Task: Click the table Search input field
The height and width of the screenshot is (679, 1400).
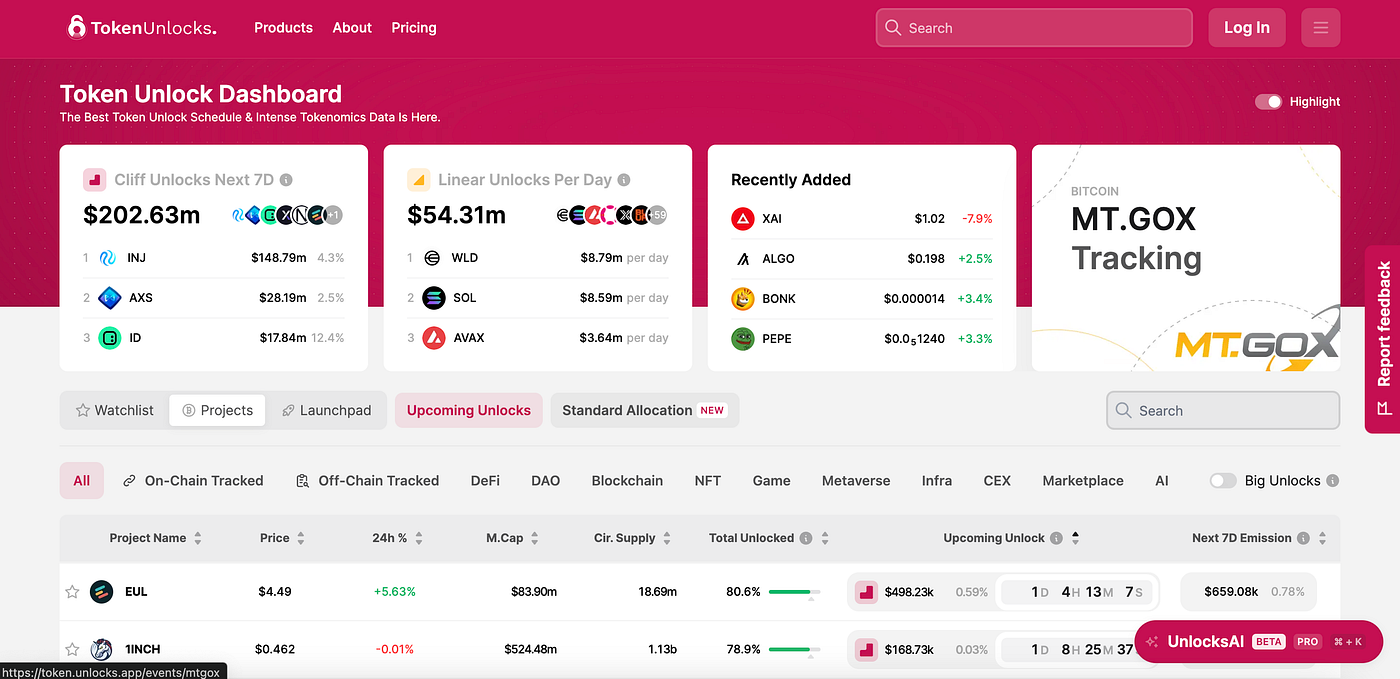Action: point(1222,410)
